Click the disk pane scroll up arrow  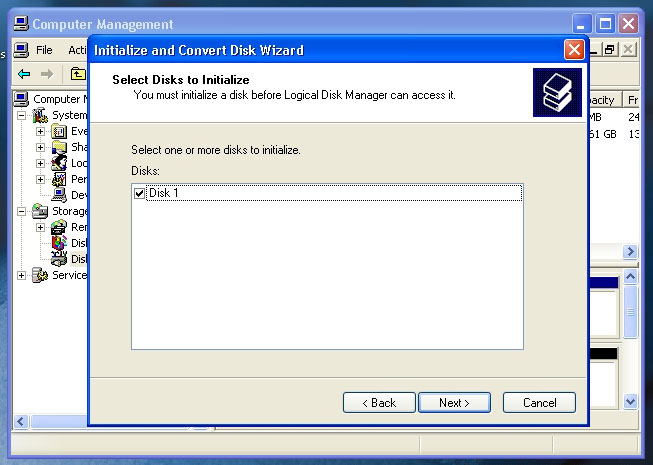(631, 276)
